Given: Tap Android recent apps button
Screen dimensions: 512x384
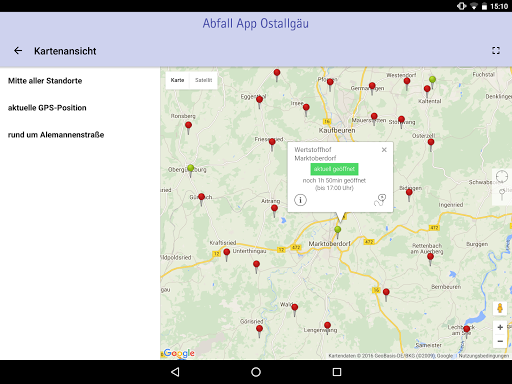Looking at the screenshot, I should tap(337, 372).
